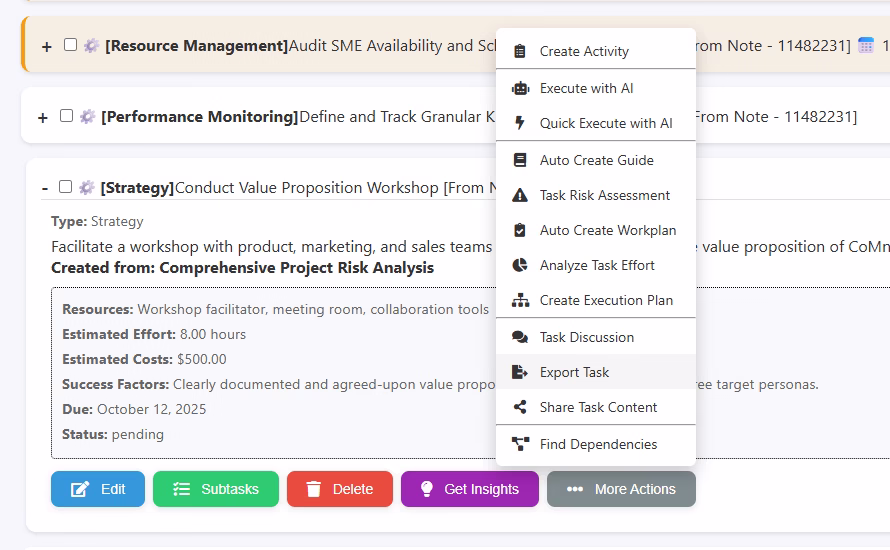Click the share icon for Share Task Content

(x=519, y=407)
